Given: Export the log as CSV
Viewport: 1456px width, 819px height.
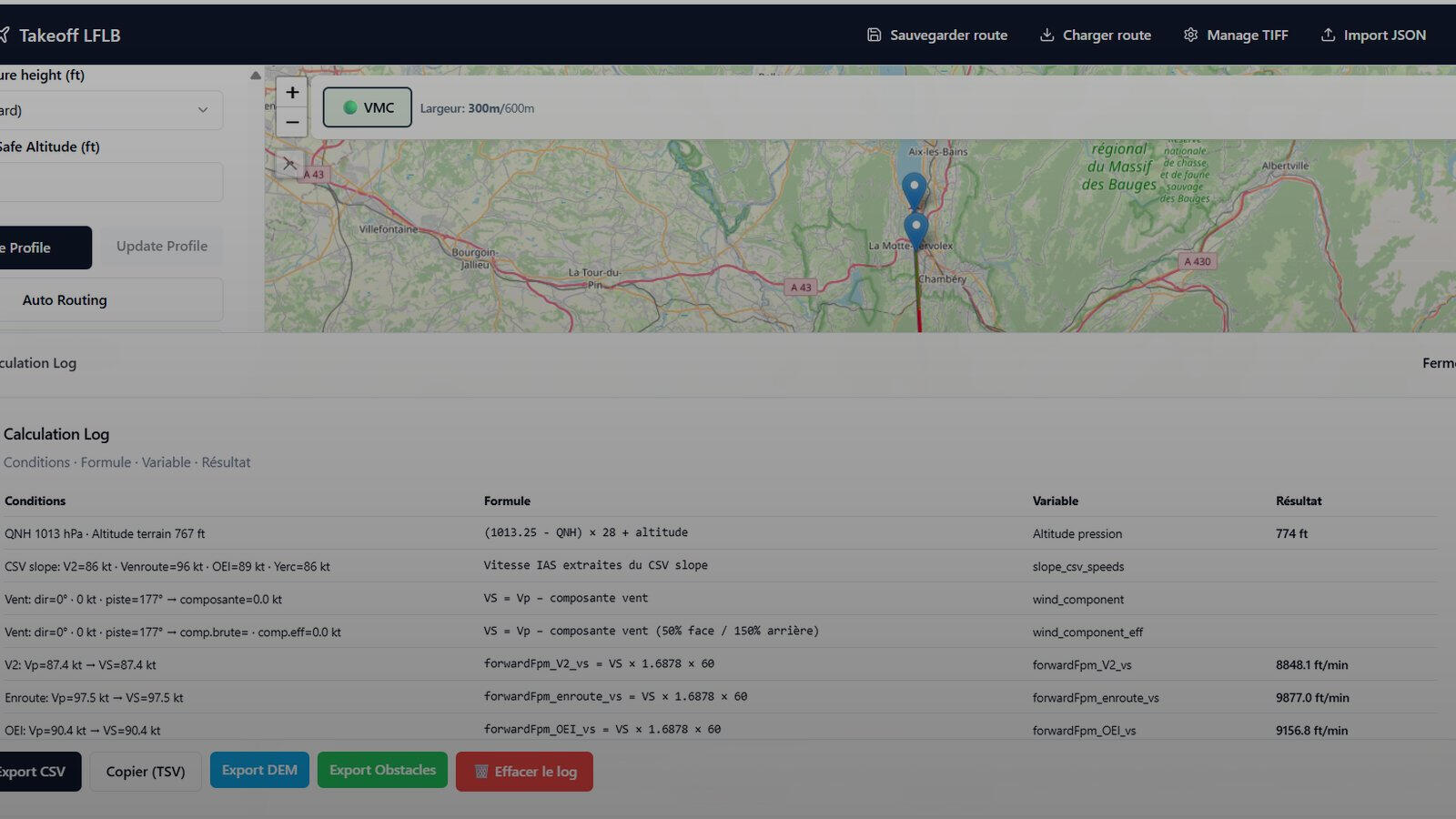Looking at the screenshot, I should [36, 772].
